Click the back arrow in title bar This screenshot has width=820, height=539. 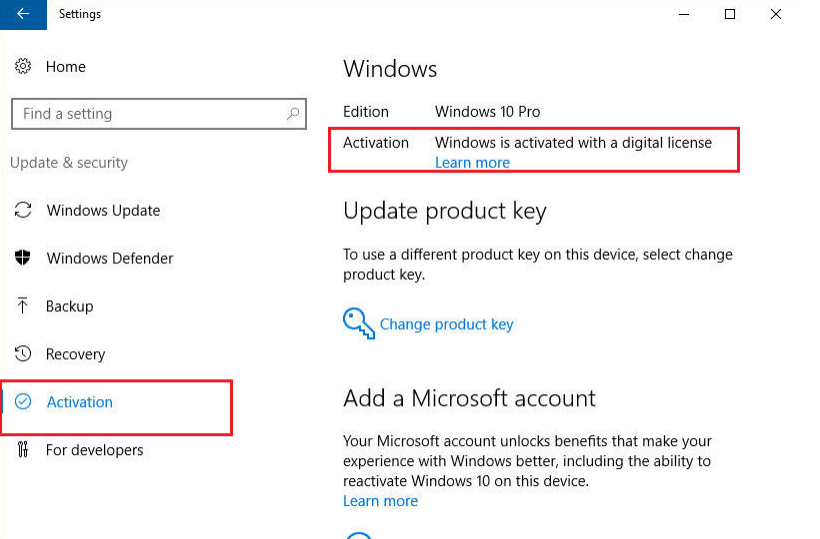coord(22,14)
